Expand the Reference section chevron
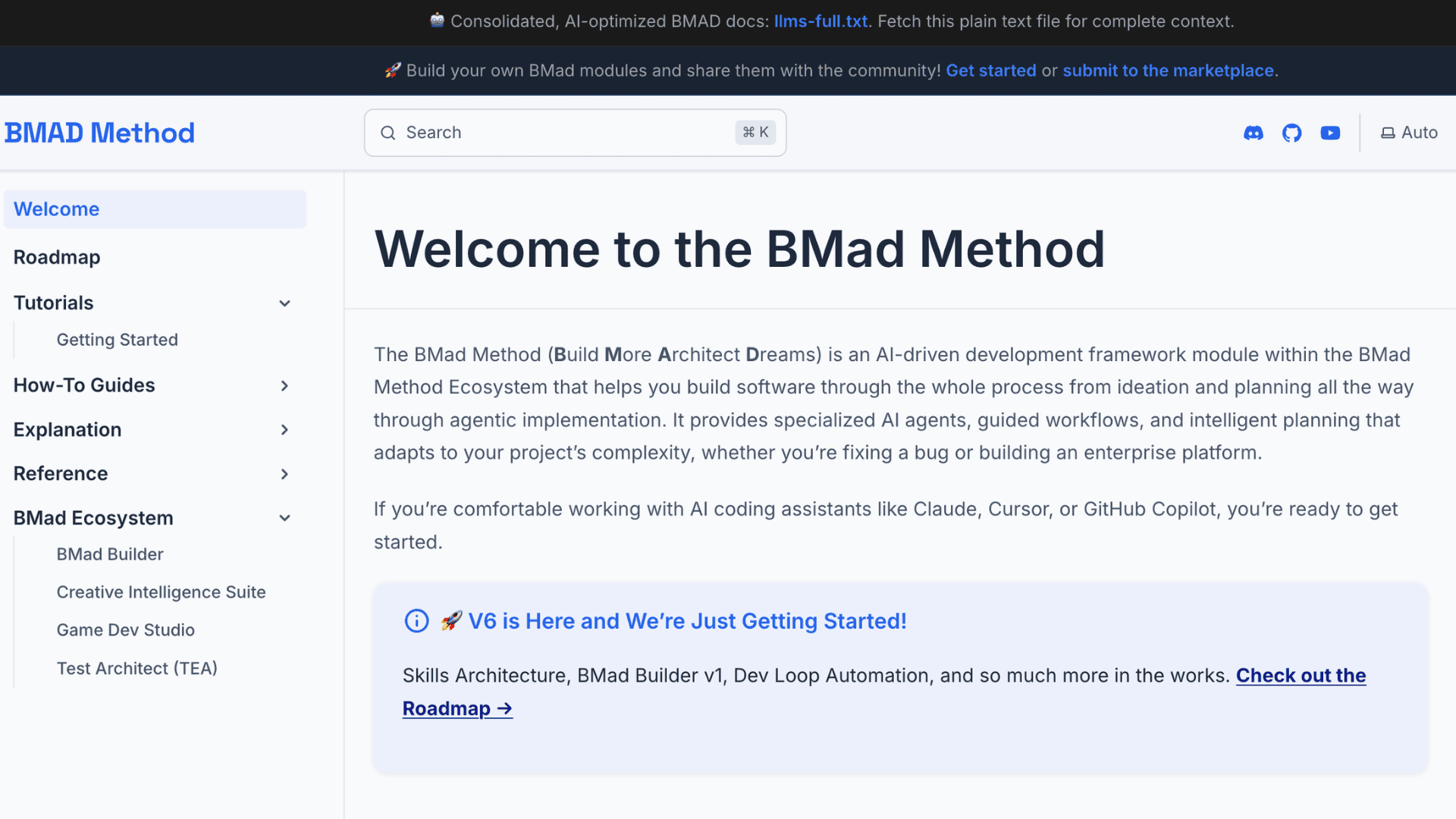Image resolution: width=1456 pixels, height=819 pixels. (284, 474)
